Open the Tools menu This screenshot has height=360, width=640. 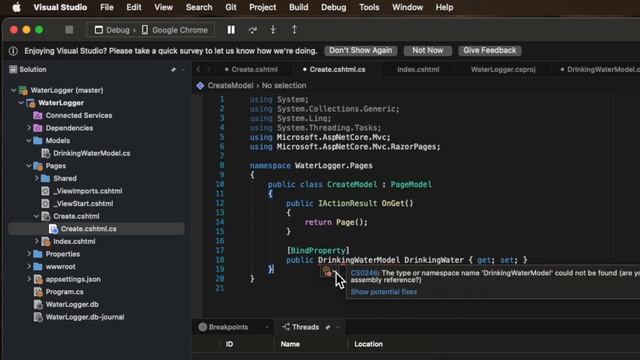pyautogui.click(x=369, y=7)
